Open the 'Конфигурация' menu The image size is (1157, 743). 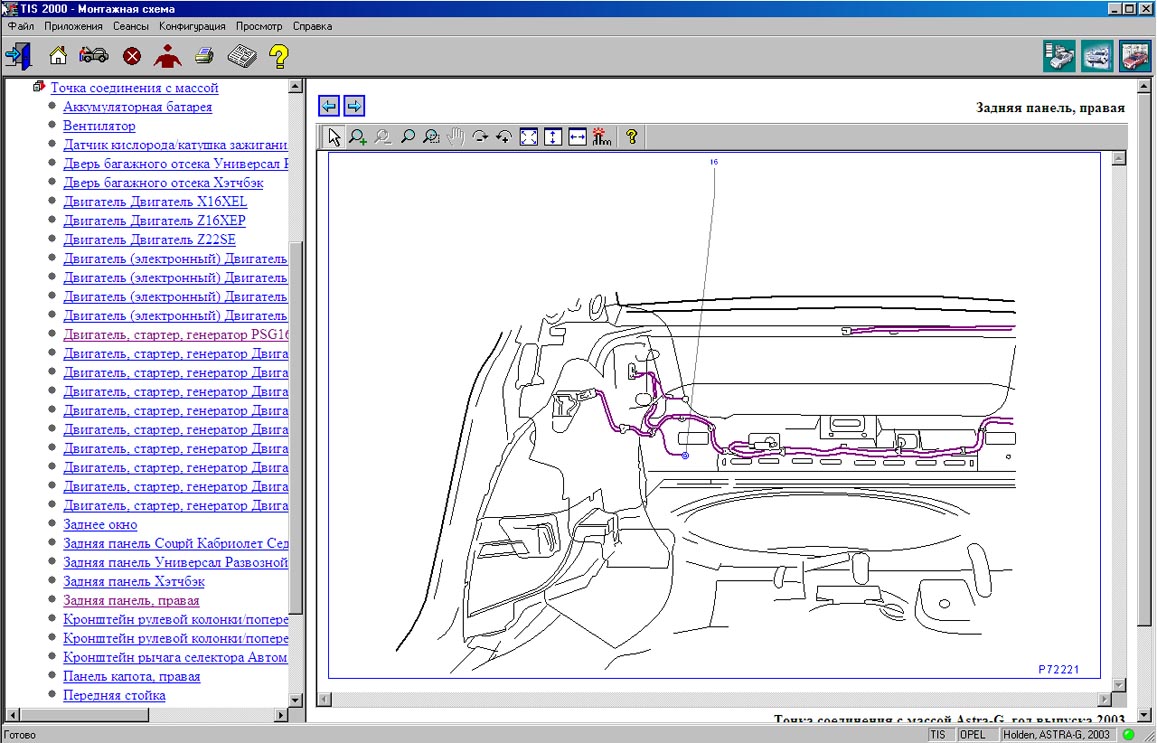192,26
